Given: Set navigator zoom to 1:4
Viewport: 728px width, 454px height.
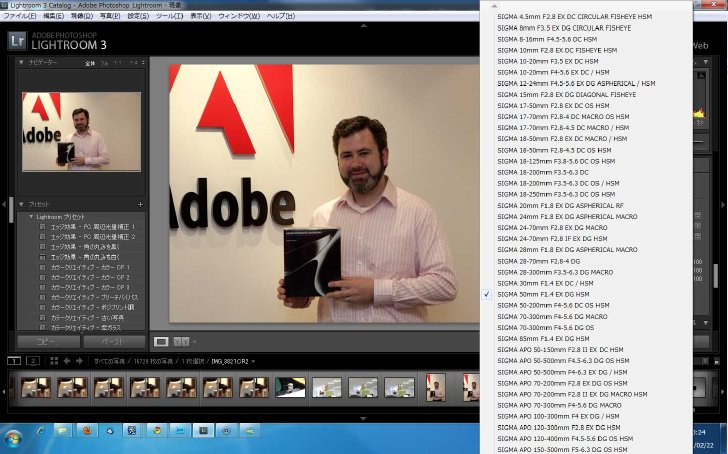Looking at the screenshot, I should click(133, 63).
